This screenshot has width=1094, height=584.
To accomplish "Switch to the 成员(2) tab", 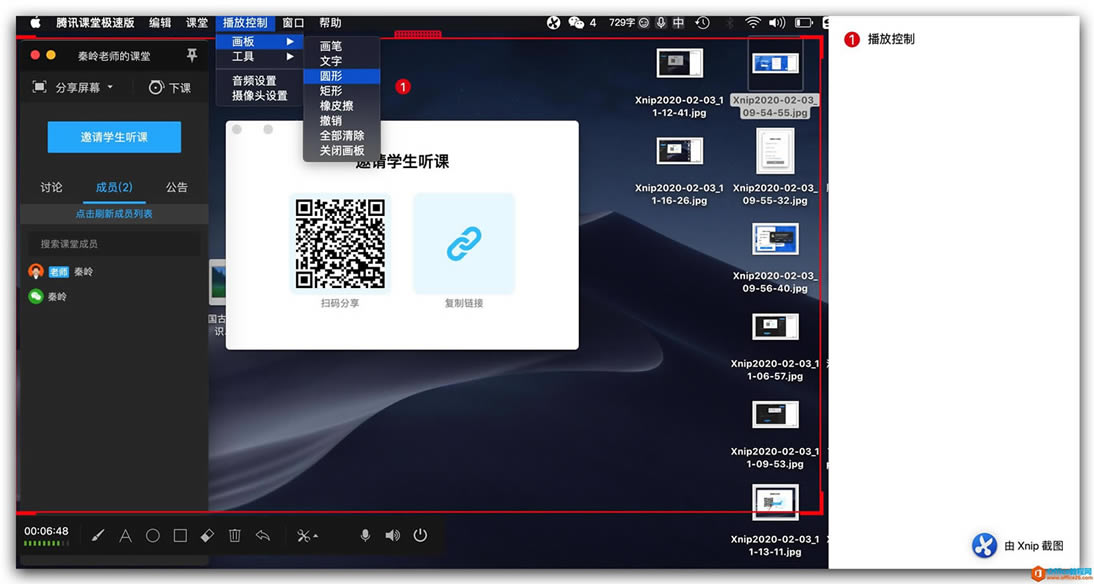I will tap(114, 187).
